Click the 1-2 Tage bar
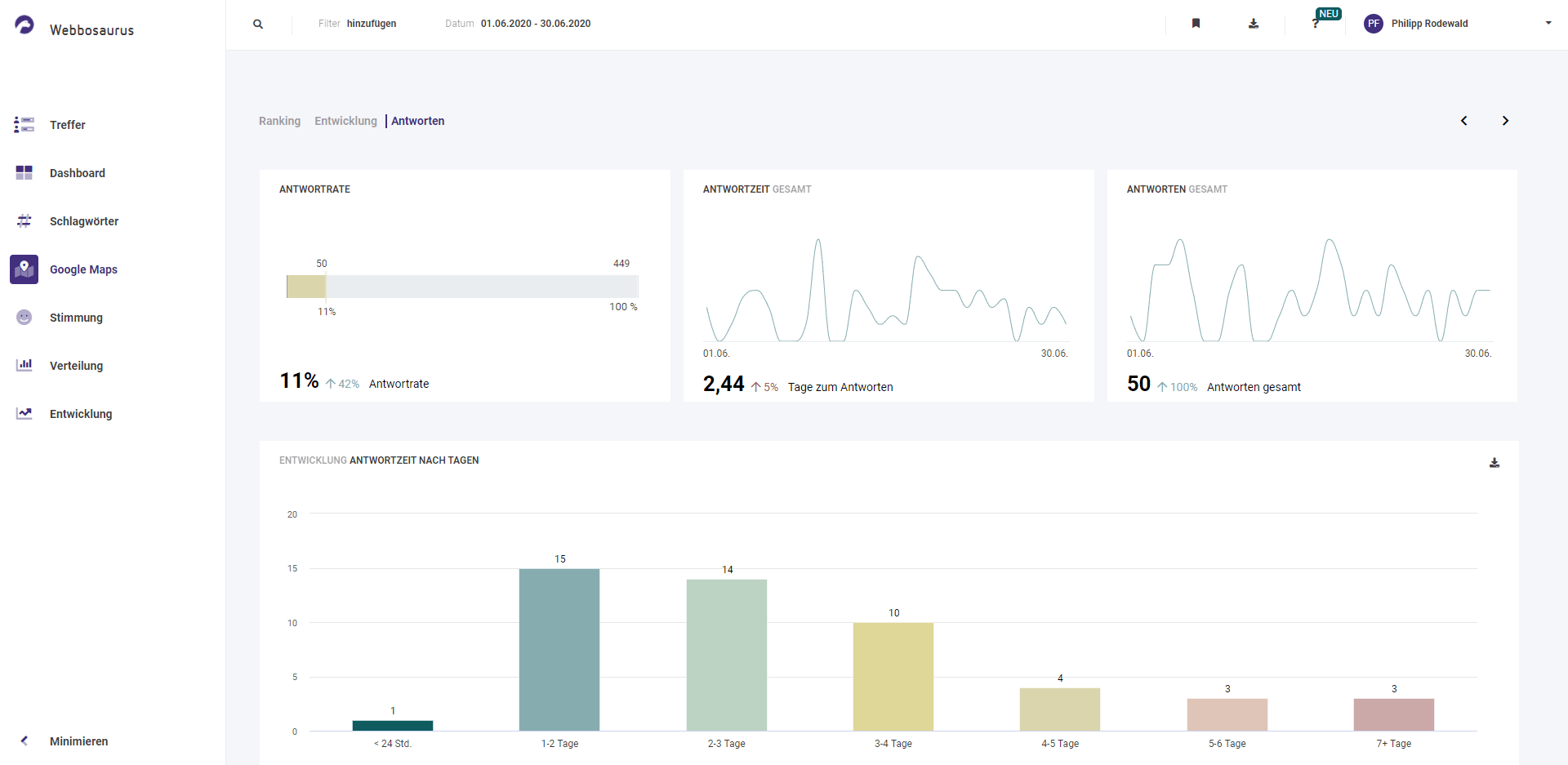The height and width of the screenshot is (765, 1568). coord(559,650)
